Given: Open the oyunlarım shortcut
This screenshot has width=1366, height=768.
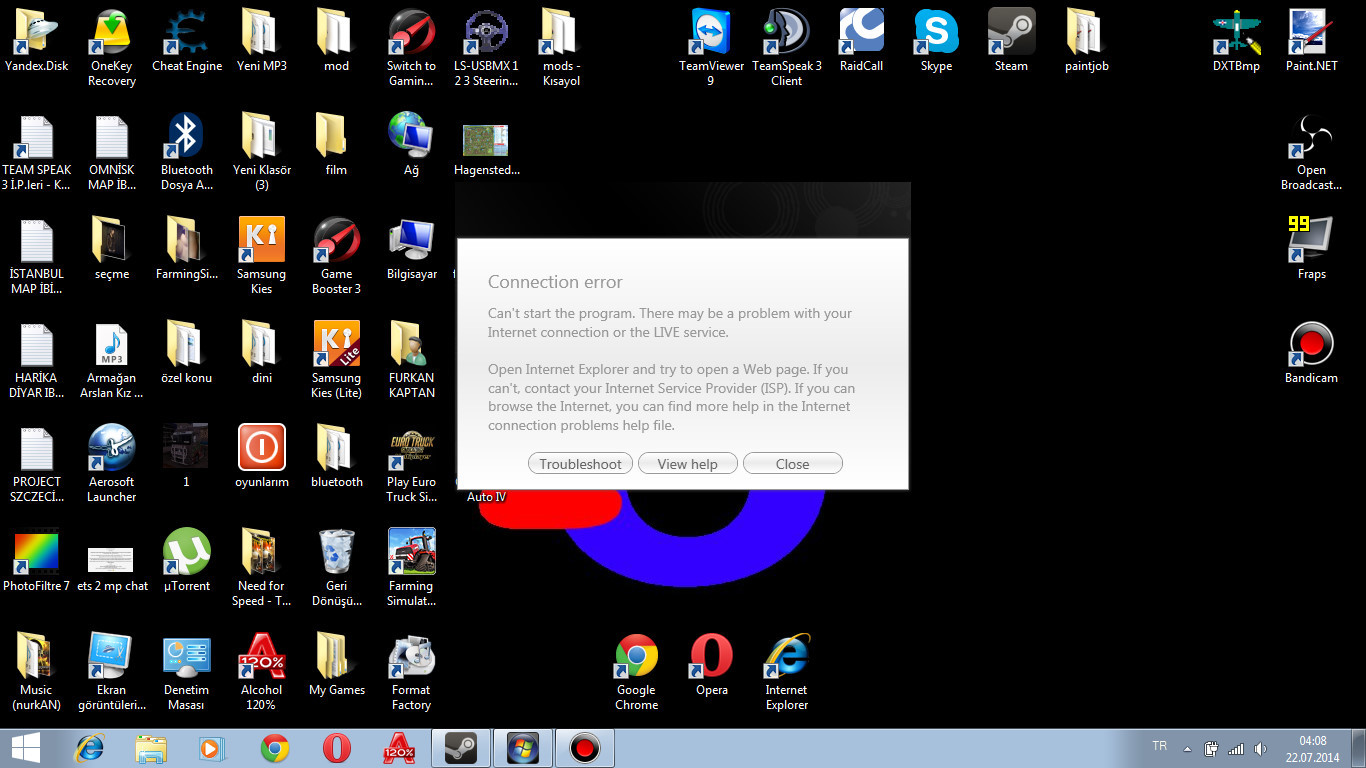Looking at the screenshot, I should (x=261, y=458).
